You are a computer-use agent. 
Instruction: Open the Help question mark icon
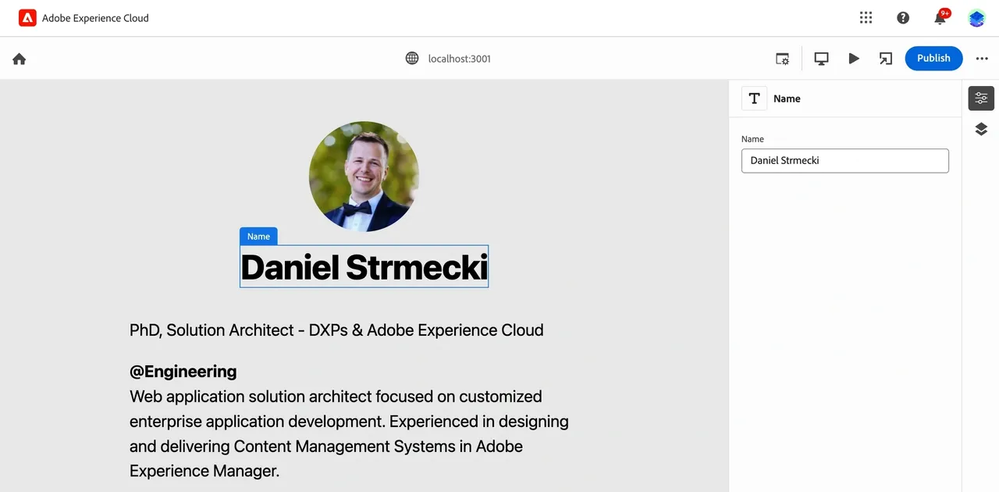tap(903, 18)
